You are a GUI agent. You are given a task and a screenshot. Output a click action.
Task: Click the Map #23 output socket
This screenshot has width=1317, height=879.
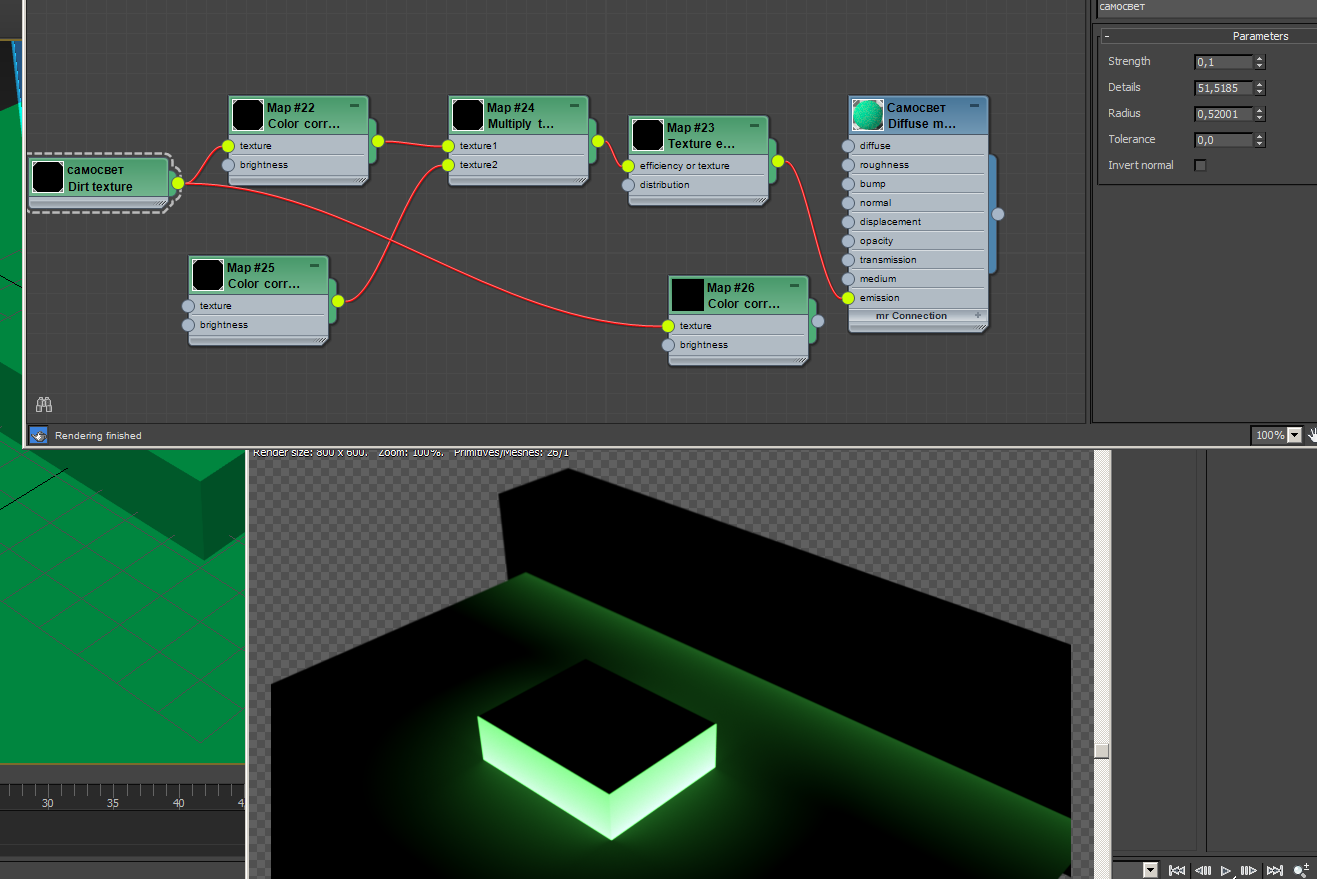tap(778, 161)
